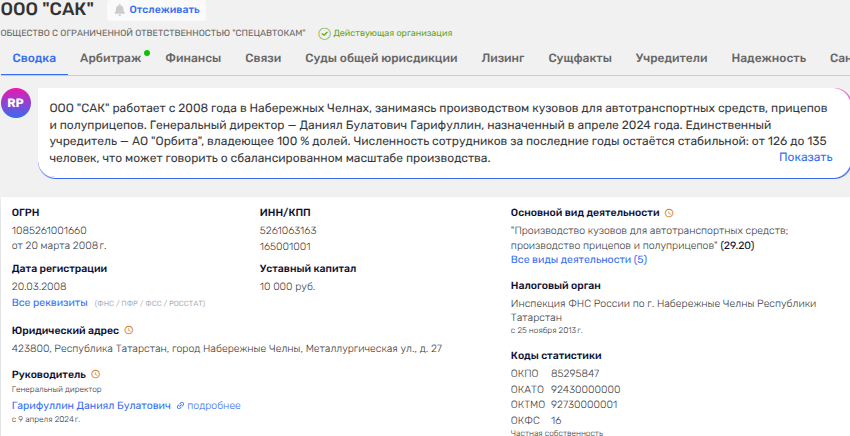Viewport: 850px width, 436px height.
Task: Click the link icon beside подробнее
Action: tap(180, 405)
